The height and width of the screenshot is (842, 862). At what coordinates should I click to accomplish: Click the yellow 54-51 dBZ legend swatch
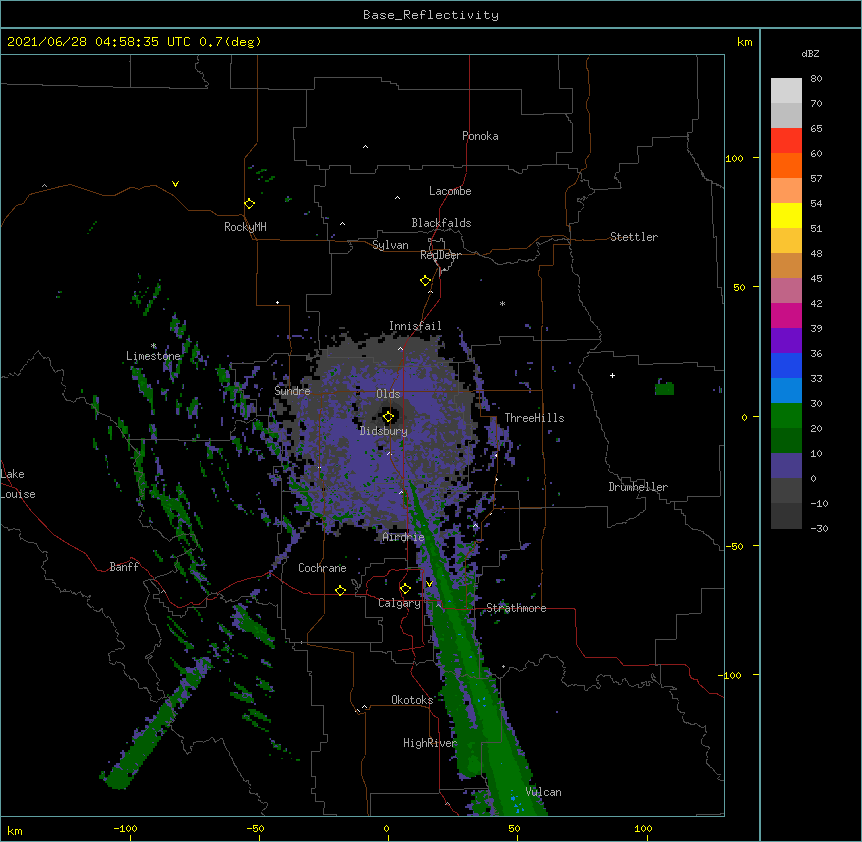tap(786, 216)
